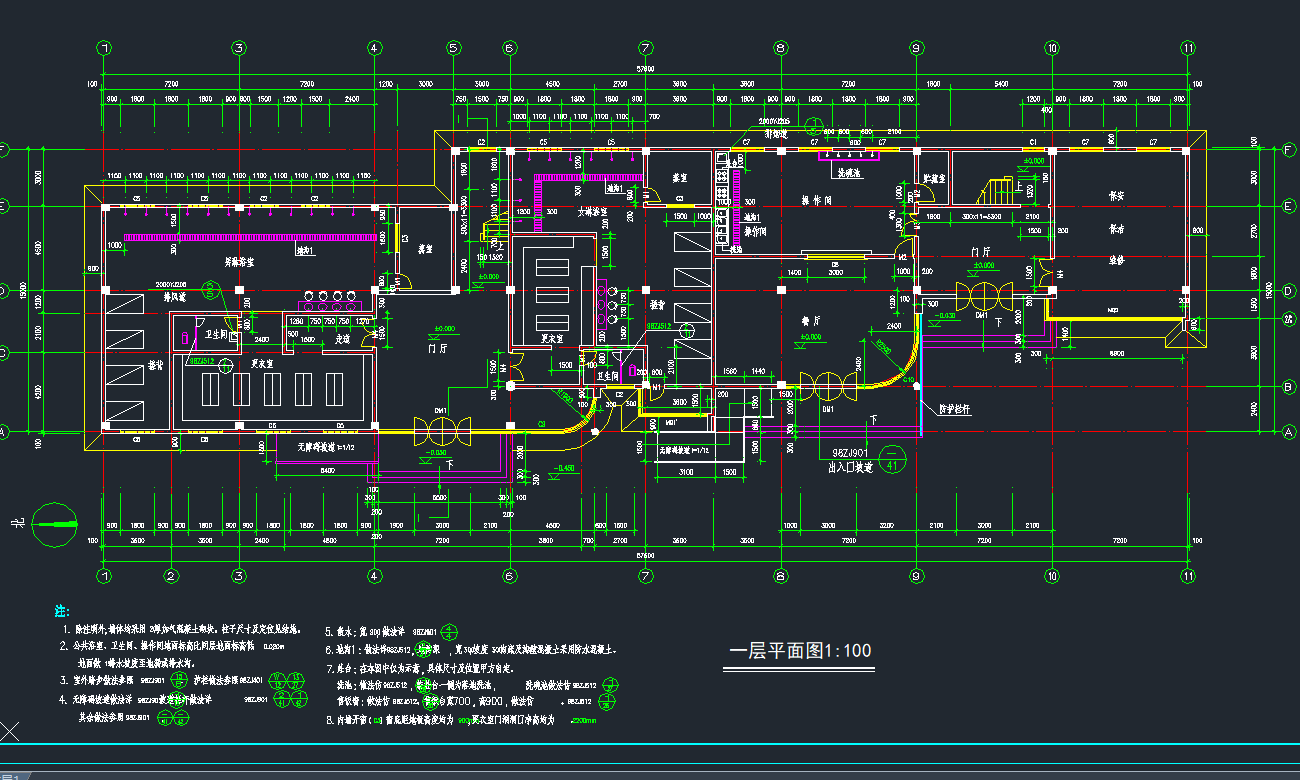This screenshot has height=780, width=1300.
Task: Pick axis bubble 11 in top row
Action: (x=1187, y=48)
